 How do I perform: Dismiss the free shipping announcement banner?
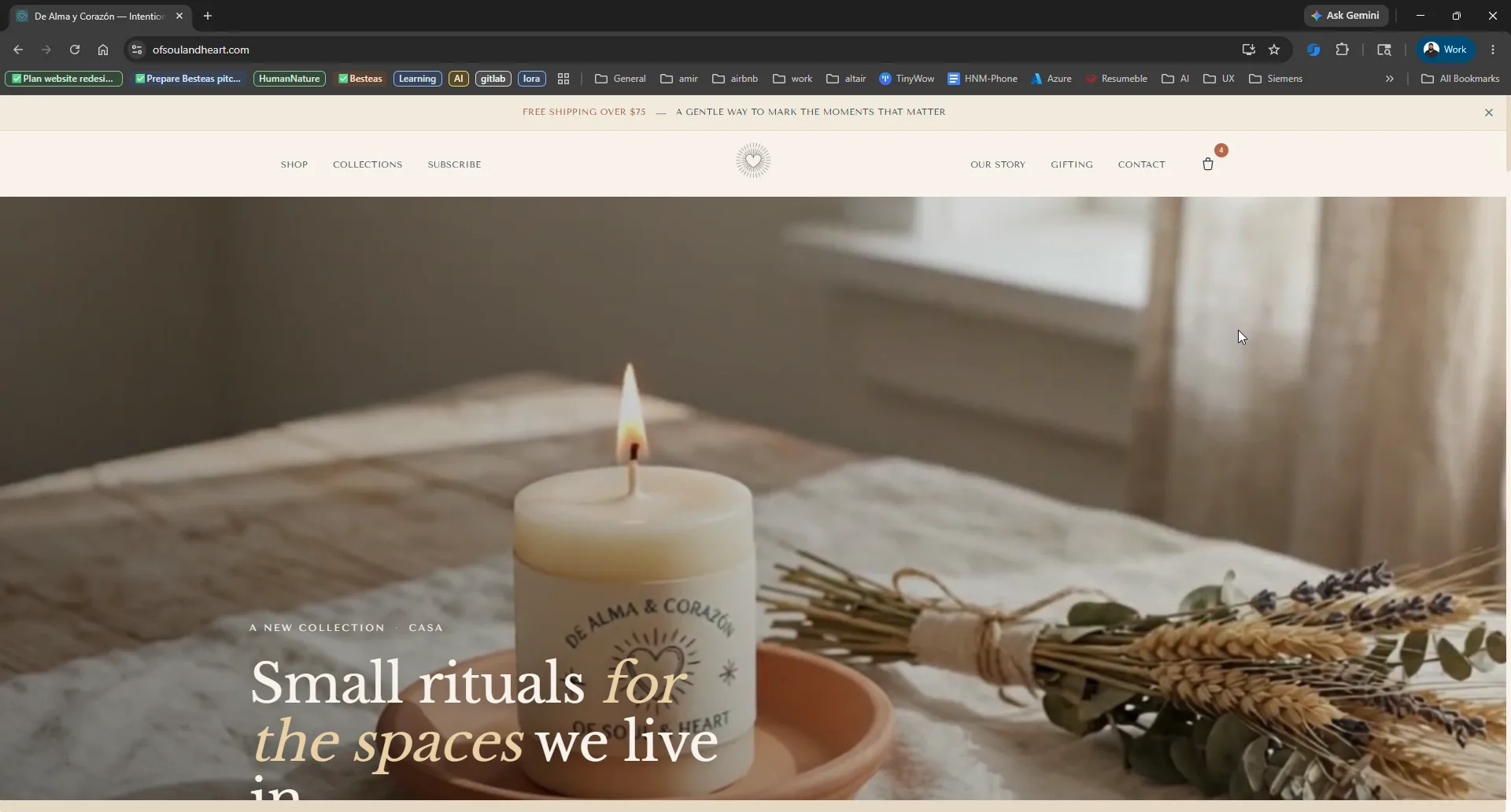(x=1489, y=113)
